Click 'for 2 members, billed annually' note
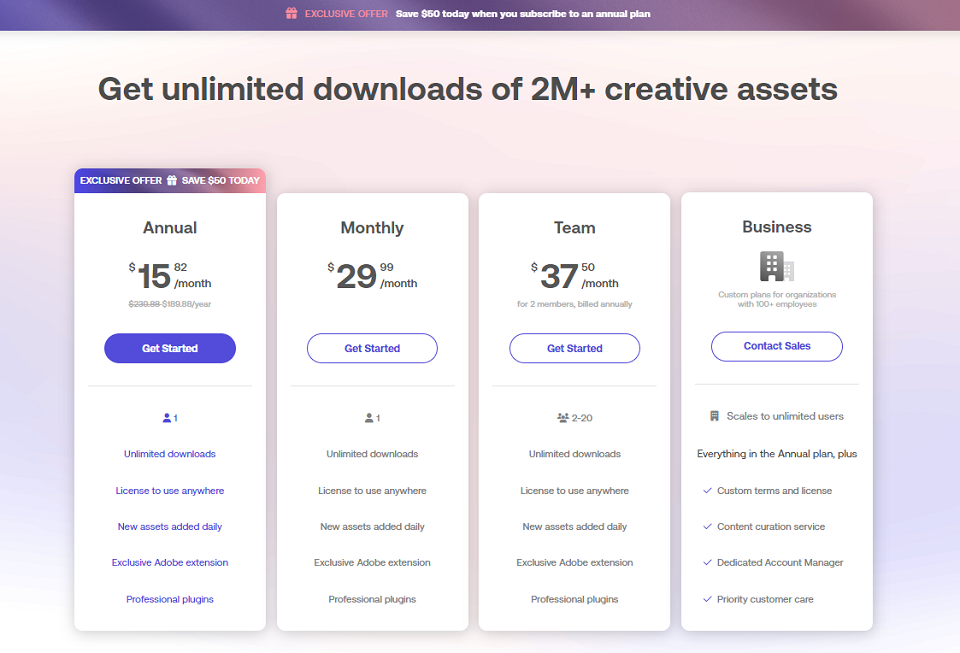Viewport: 960px width, 653px height. pos(575,304)
